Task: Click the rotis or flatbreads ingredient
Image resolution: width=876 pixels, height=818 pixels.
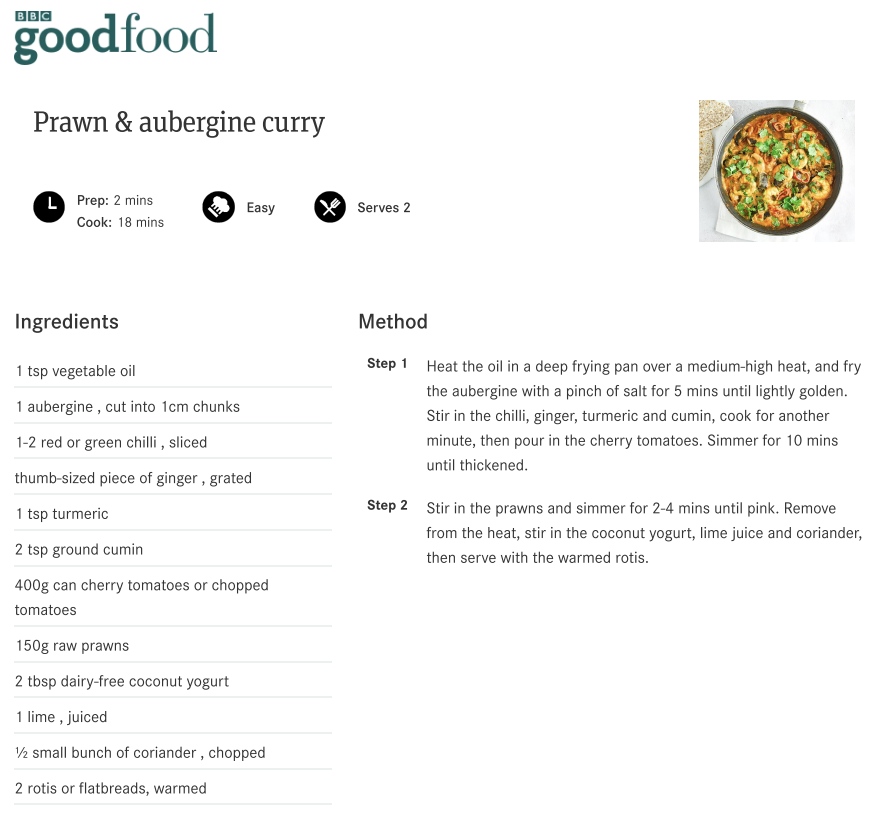Action: (x=111, y=789)
